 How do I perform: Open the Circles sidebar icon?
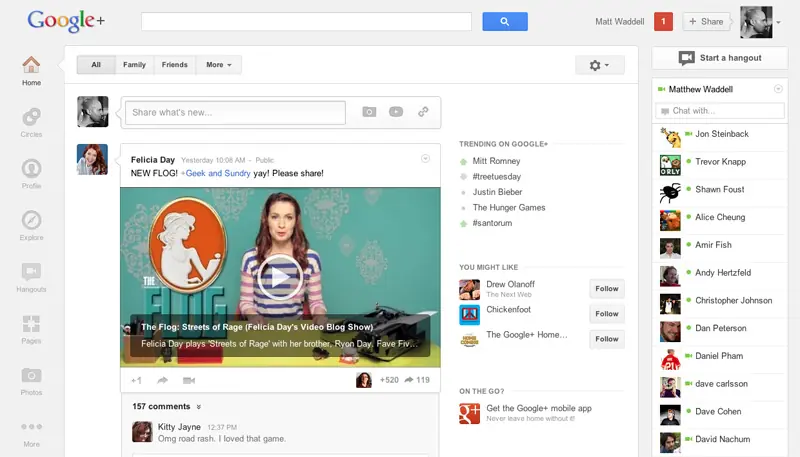31,117
